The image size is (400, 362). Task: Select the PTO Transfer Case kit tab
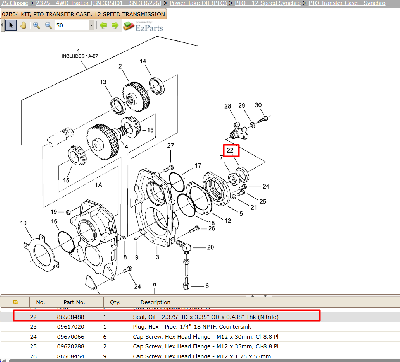[x=84, y=14]
